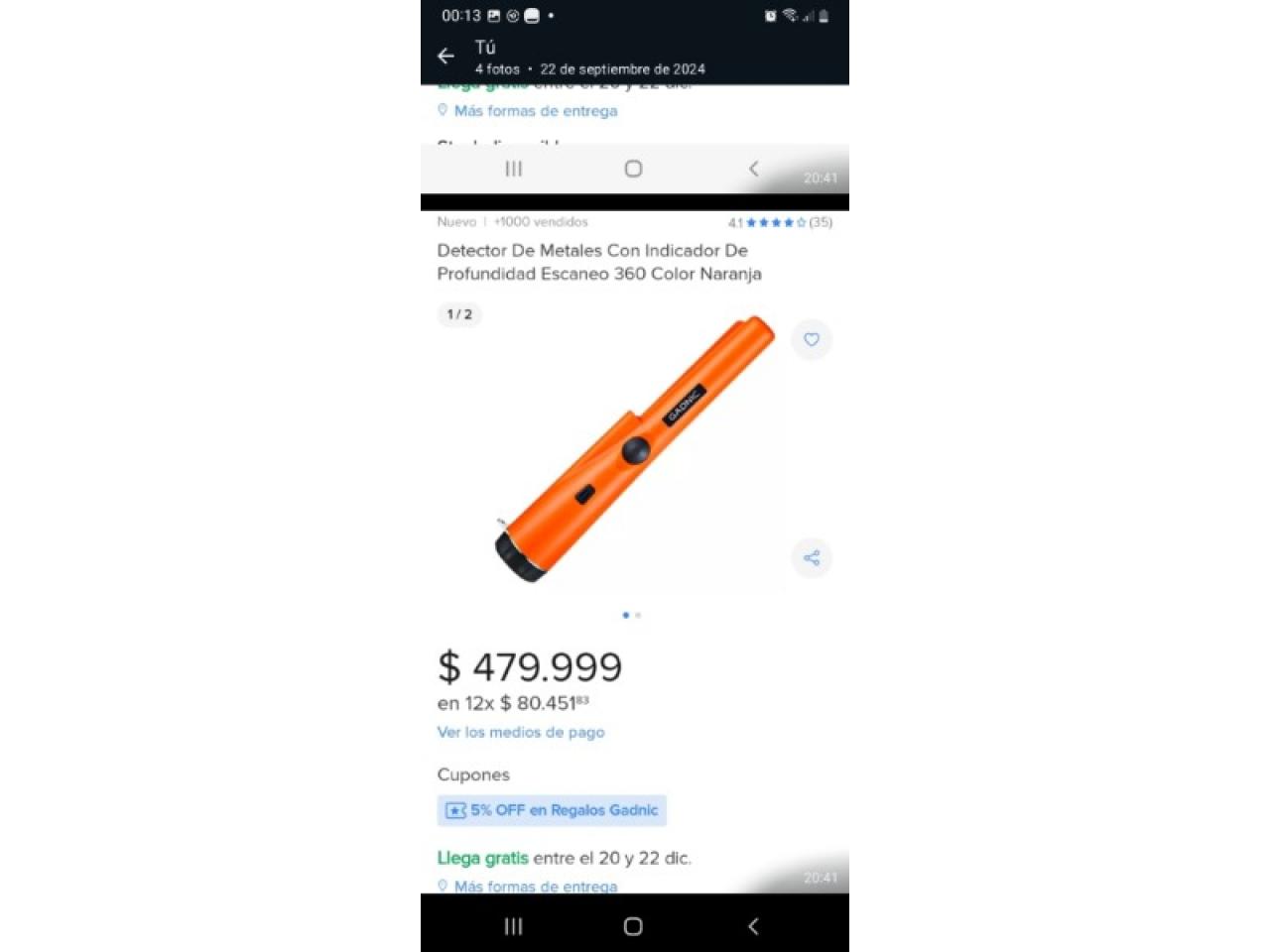1270x952 pixels.
Task: Tap the gray bar home button in upper screenshot
Action: (633, 169)
